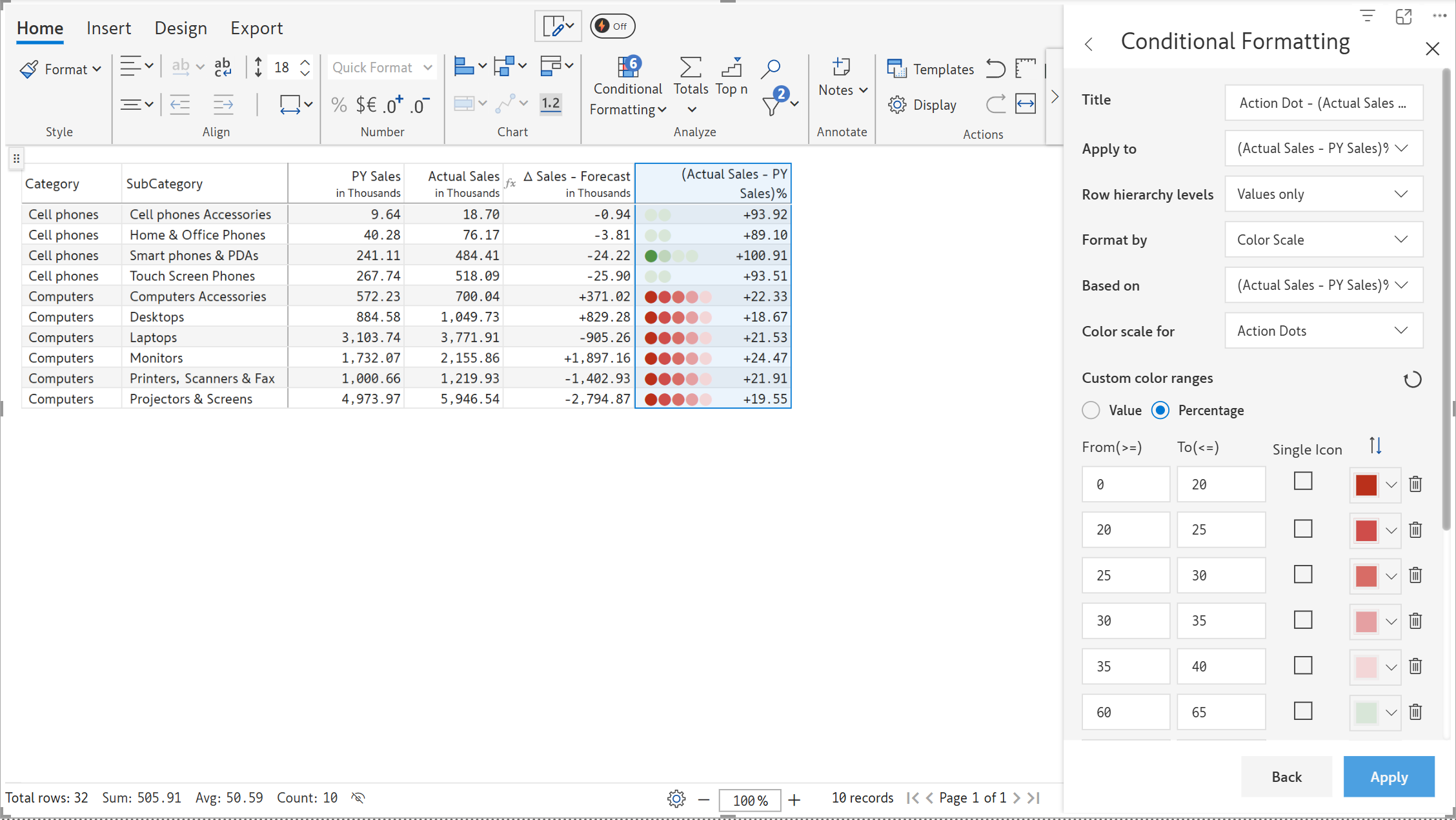This screenshot has width=1456, height=820.
Task: Open Display settings gear
Action: tap(897, 105)
